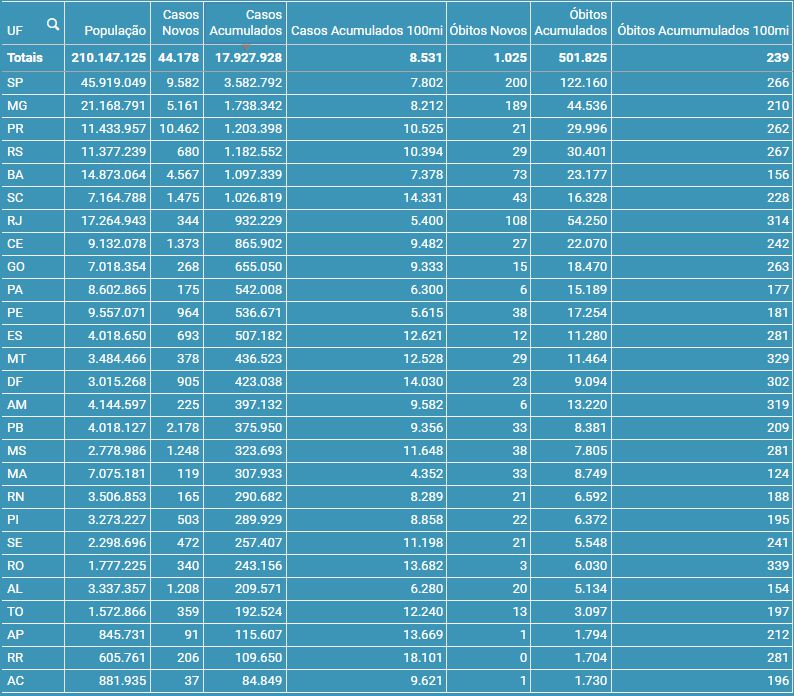Select the SP state row

[15, 82]
